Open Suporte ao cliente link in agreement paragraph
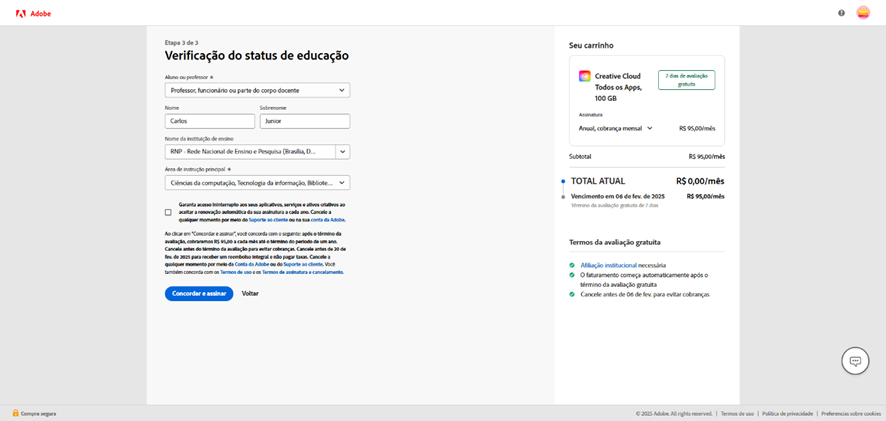 tap(303, 264)
